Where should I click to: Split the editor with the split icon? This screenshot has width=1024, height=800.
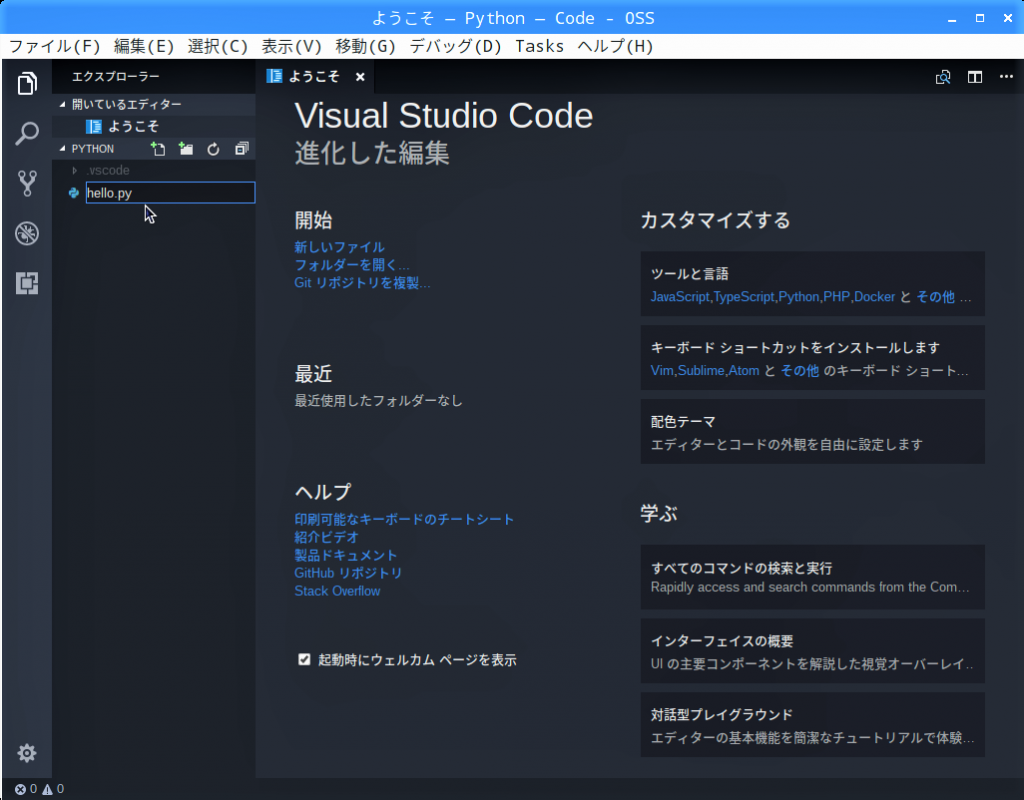[x=975, y=77]
